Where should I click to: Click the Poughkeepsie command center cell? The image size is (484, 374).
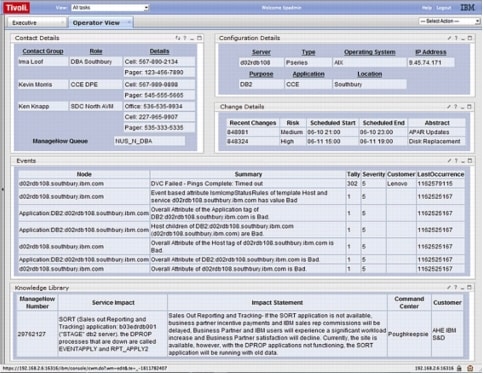[x=409, y=334]
